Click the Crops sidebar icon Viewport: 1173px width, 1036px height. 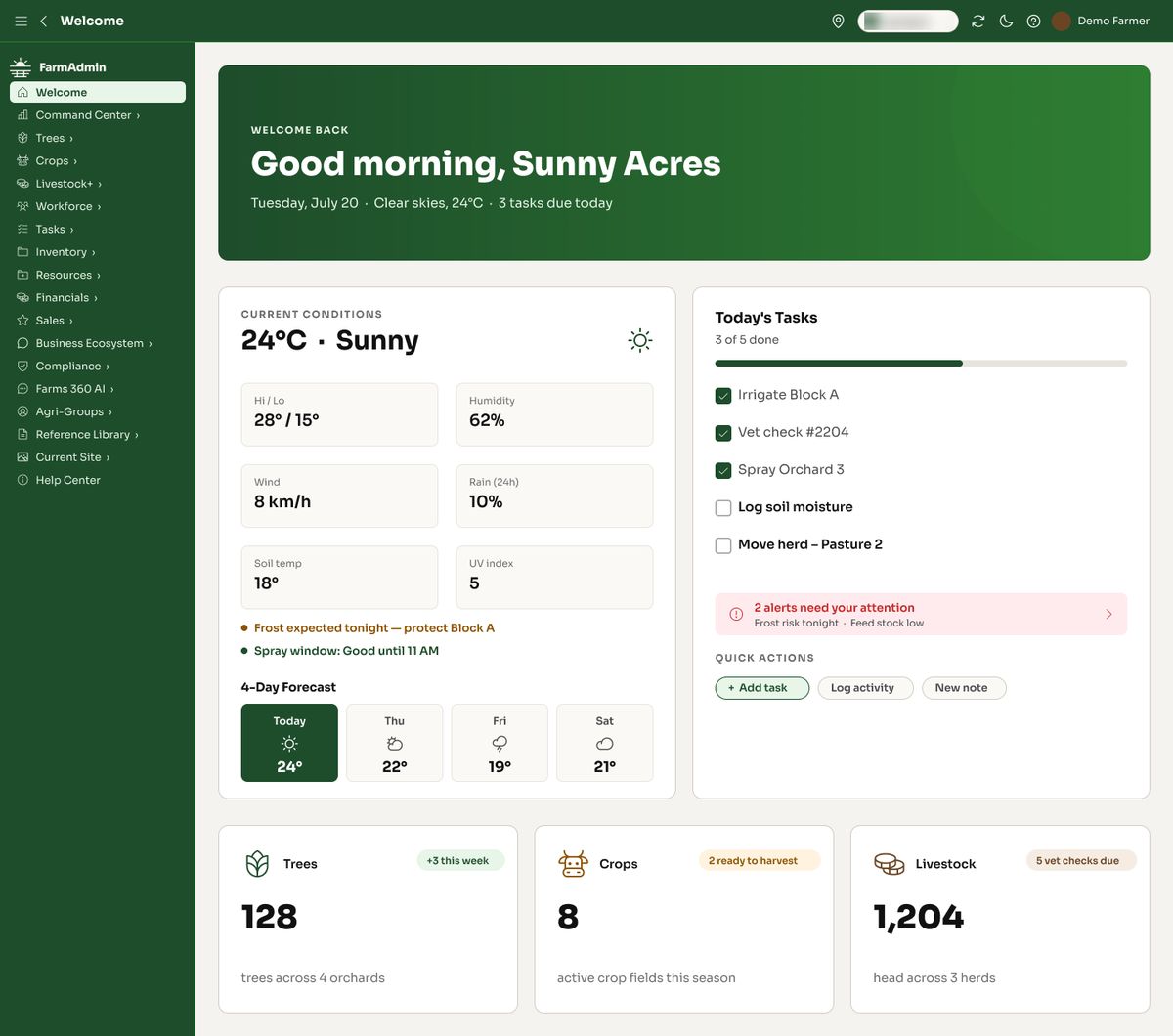[x=22, y=160]
